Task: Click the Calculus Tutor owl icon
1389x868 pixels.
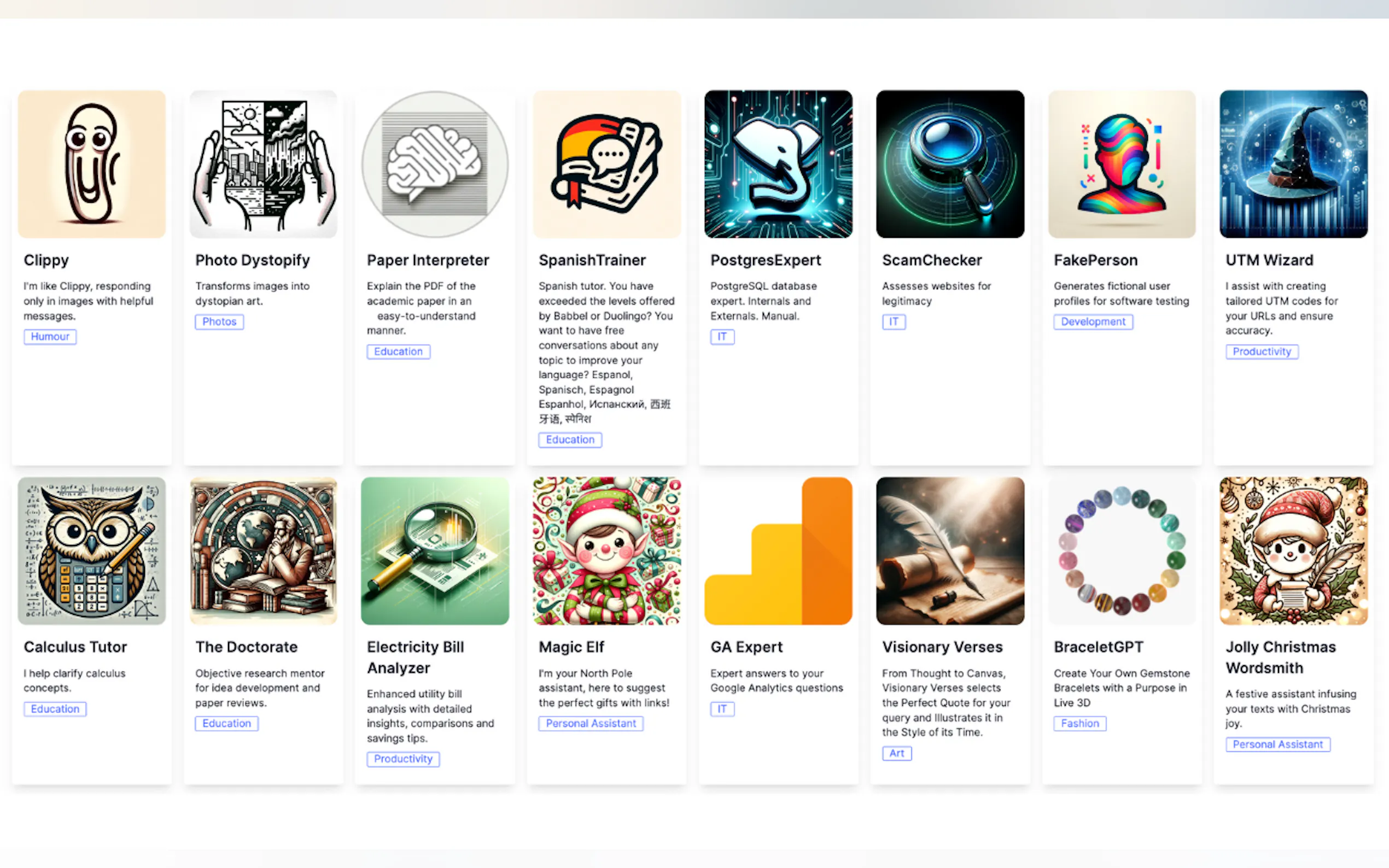Action: 91,551
